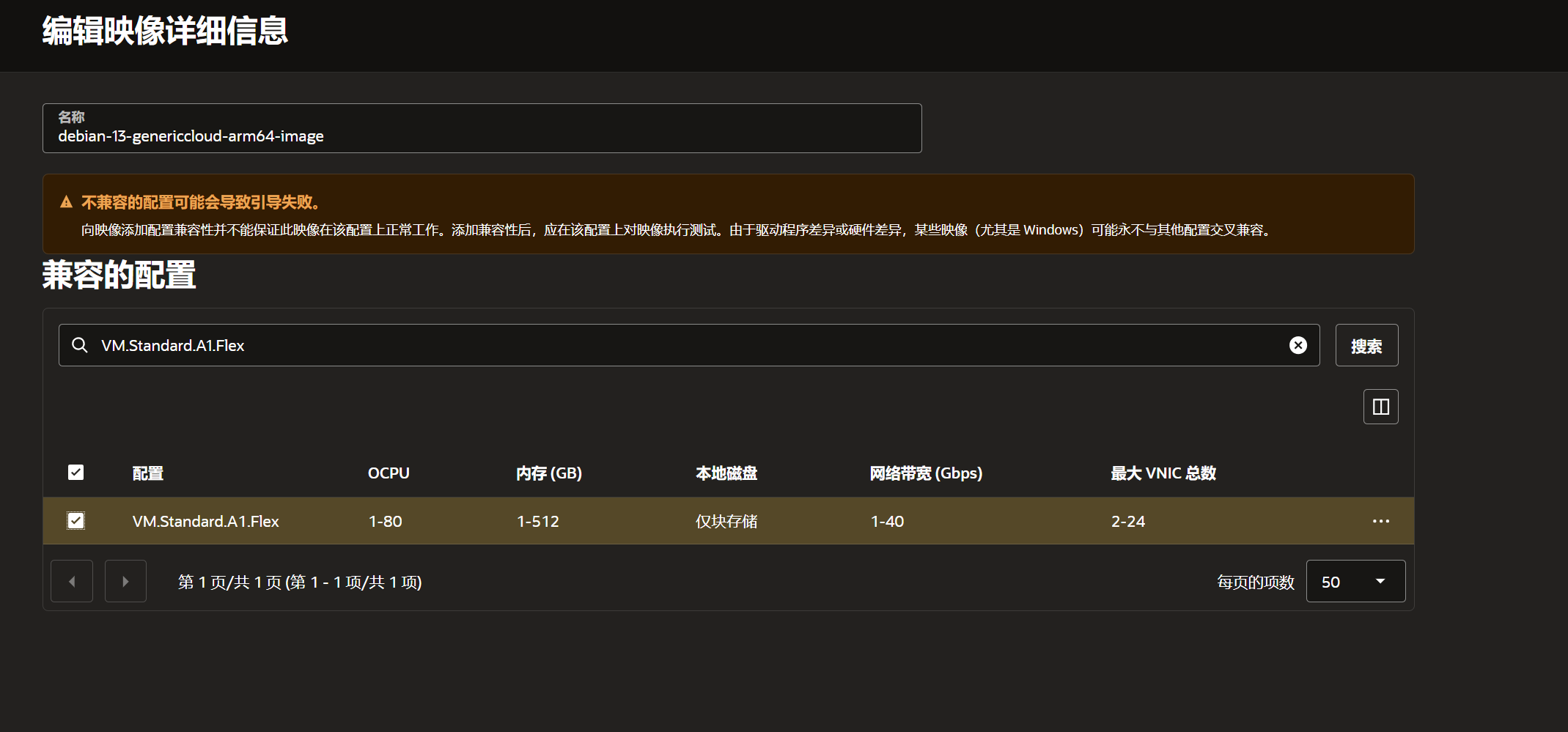Viewport: 1568px width, 732px height.
Task: Click the dropdown arrow beside 50
Action: tap(1380, 581)
